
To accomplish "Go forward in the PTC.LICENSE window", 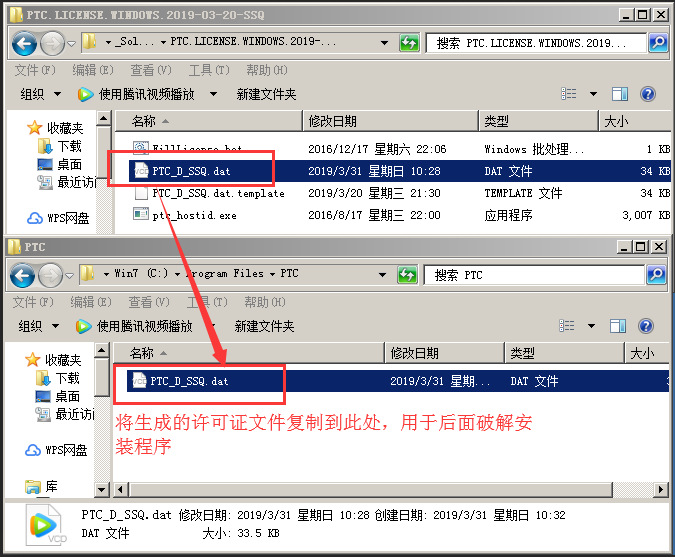I will [x=52, y=43].
